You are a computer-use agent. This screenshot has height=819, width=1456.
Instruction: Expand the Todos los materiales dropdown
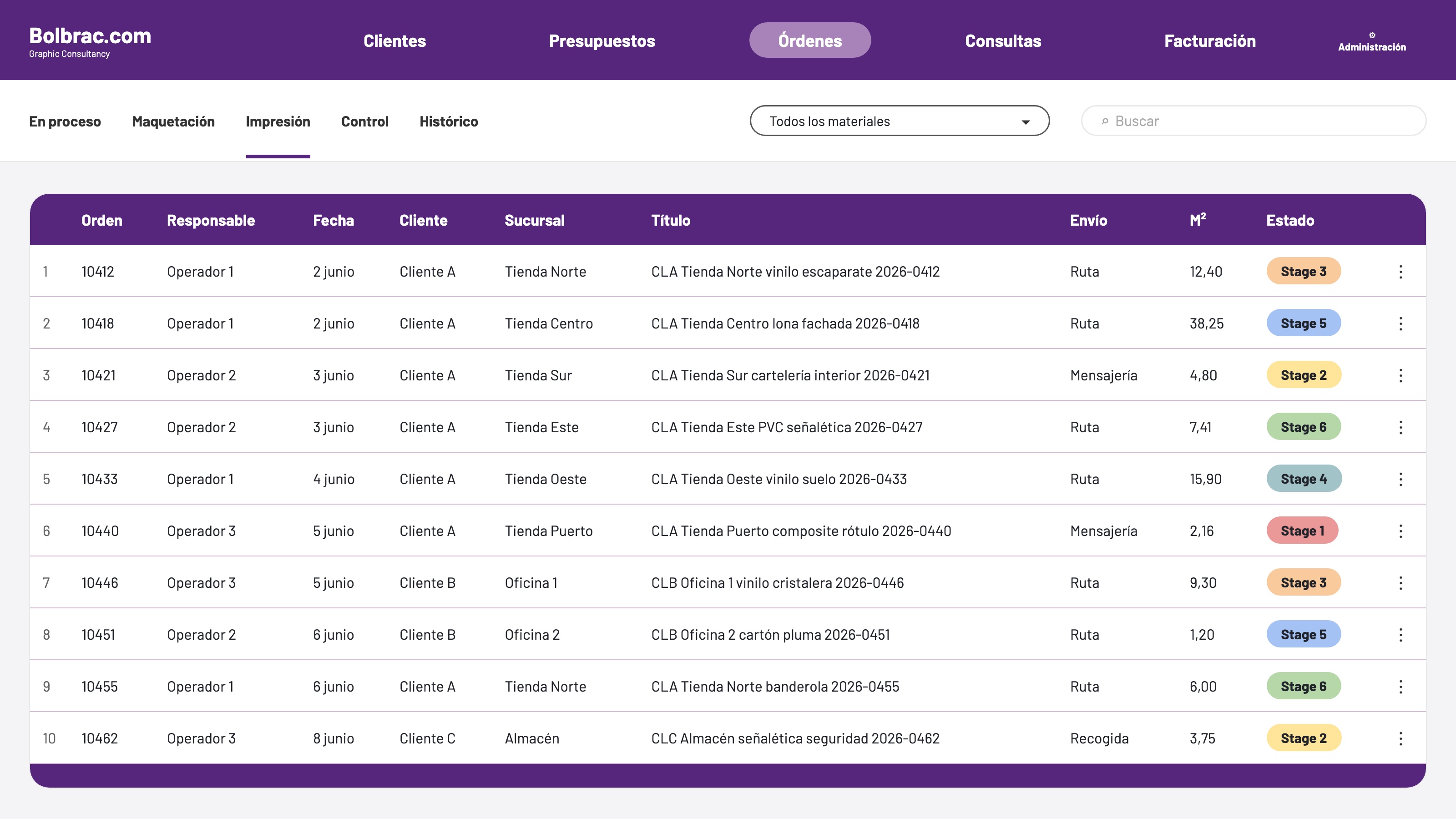pos(899,121)
